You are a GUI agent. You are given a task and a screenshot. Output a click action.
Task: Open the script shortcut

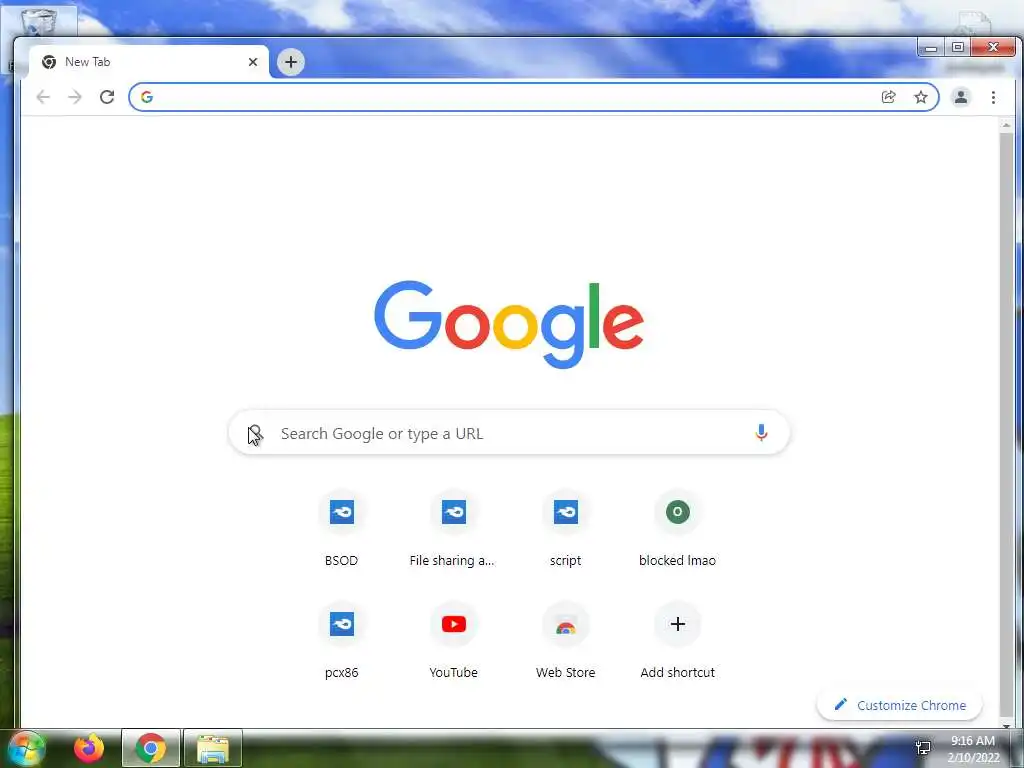566,530
